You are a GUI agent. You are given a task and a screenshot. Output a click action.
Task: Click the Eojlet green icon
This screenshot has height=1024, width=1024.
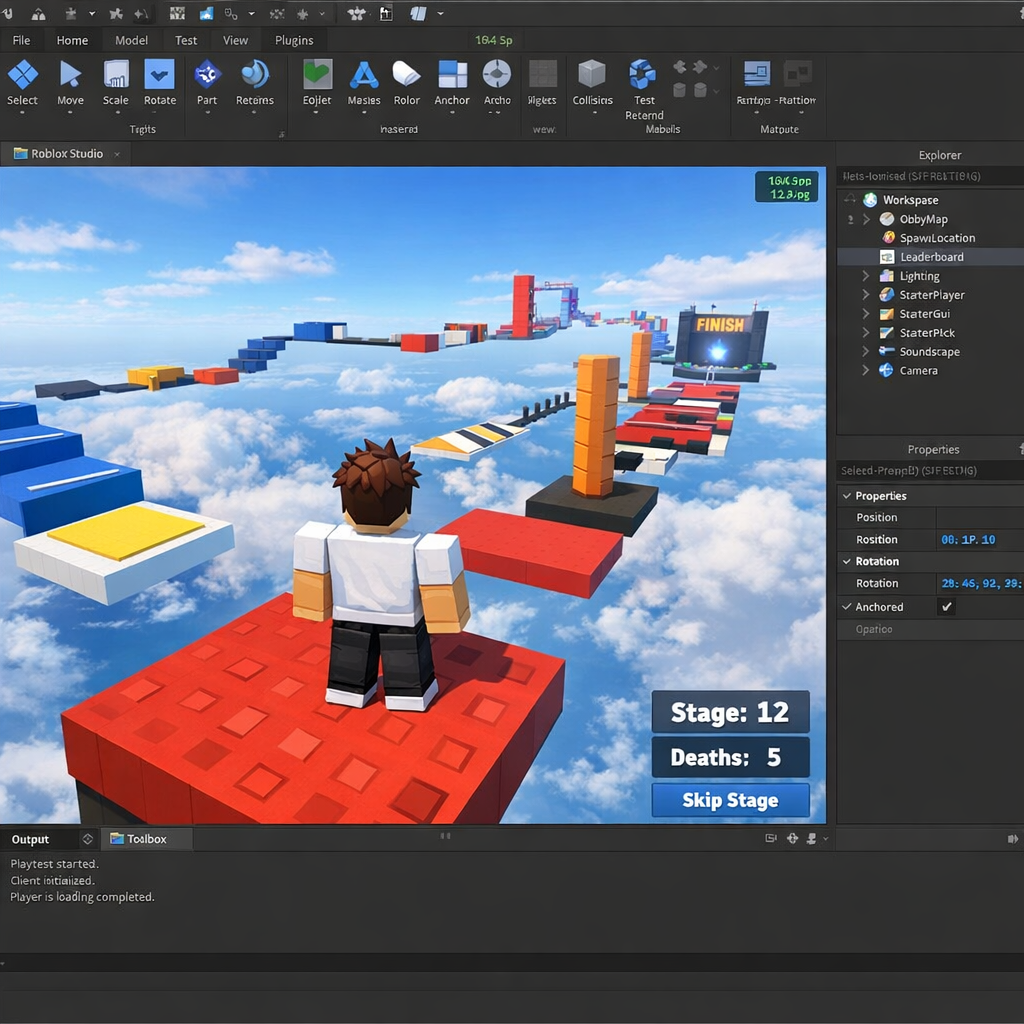[x=317, y=74]
